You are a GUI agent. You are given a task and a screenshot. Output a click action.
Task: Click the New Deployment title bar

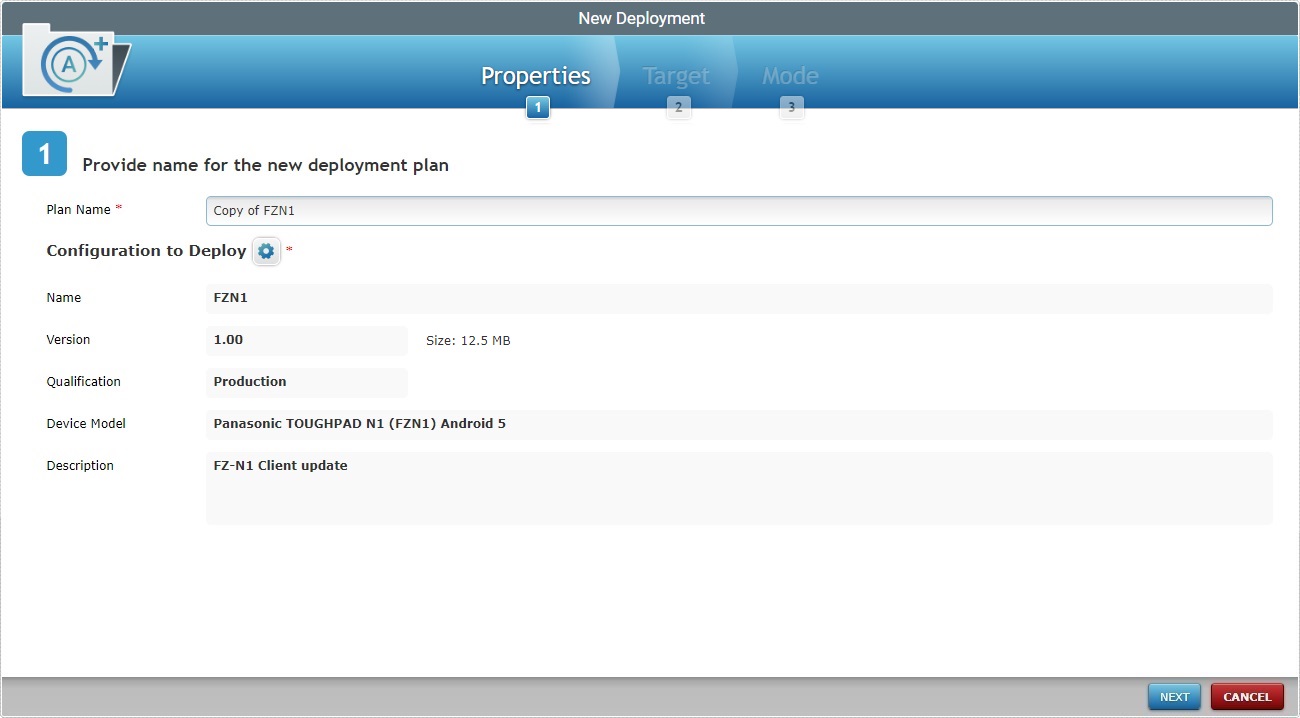(641, 17)
